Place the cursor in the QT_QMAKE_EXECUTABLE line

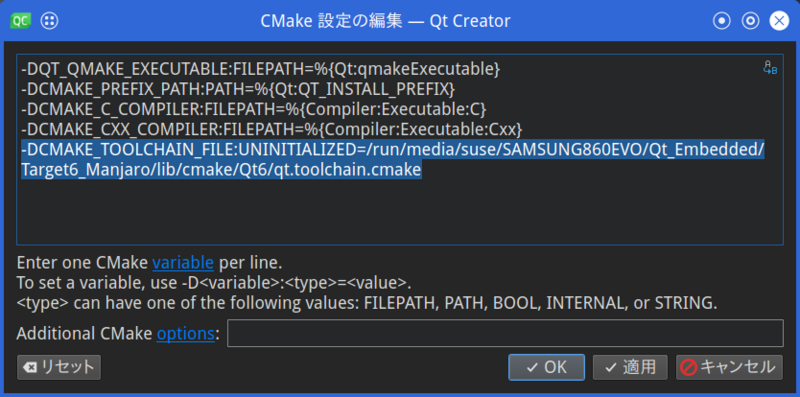260,69
